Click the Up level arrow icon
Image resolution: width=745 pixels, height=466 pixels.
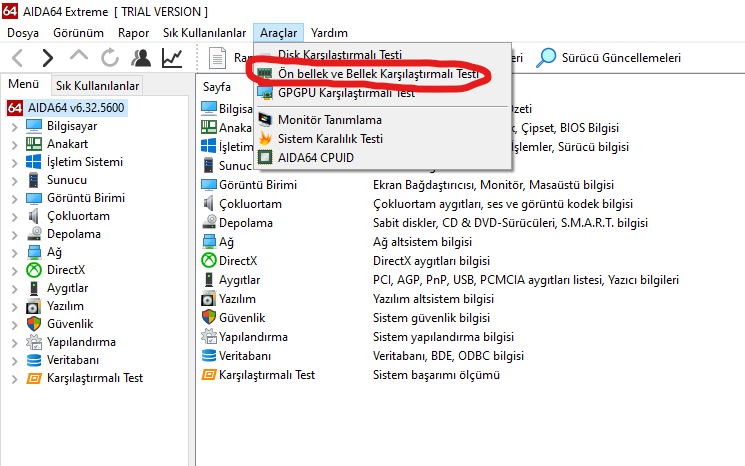[x=79, y=56]
